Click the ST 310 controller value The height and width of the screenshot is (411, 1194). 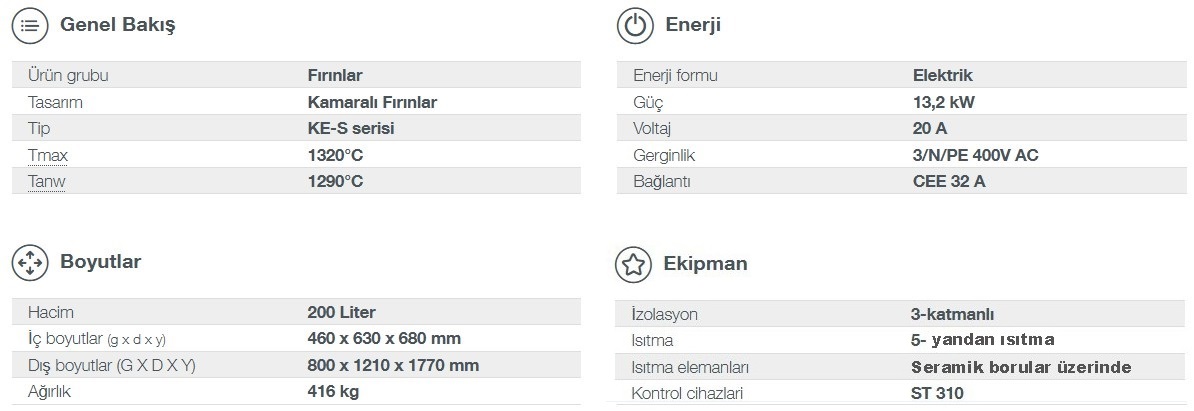(937, 393)
